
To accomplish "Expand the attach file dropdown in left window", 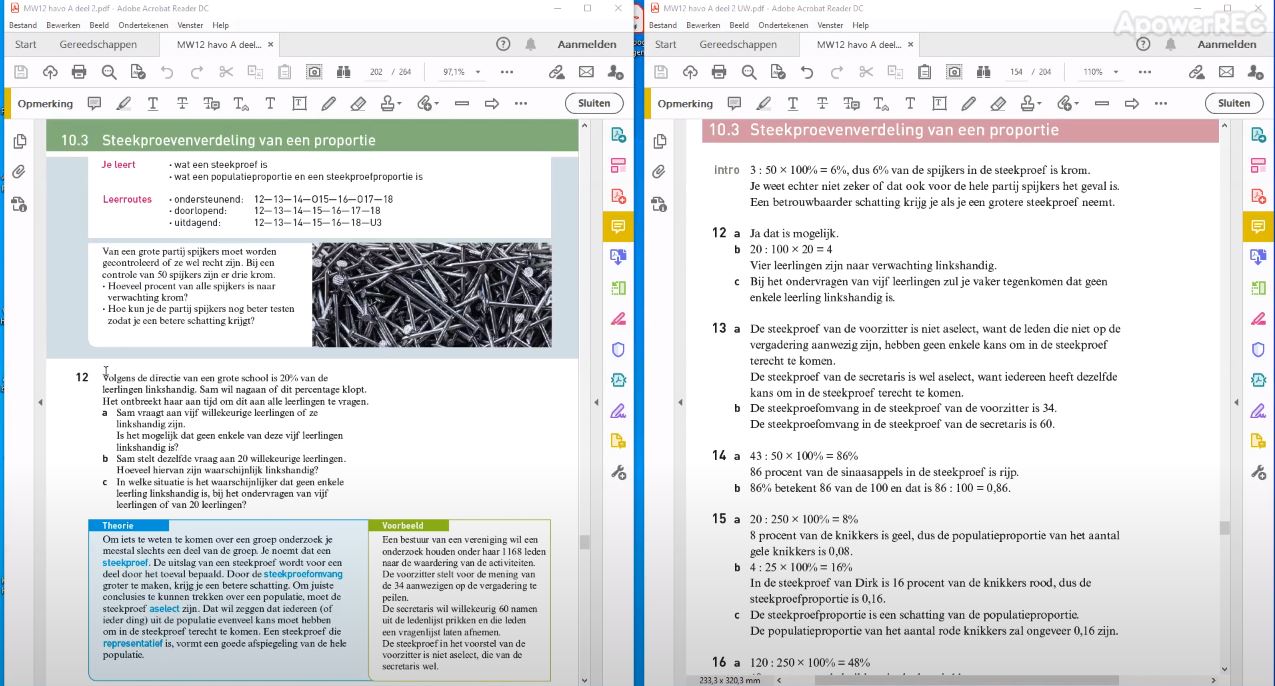I will [x=437, y=103].
